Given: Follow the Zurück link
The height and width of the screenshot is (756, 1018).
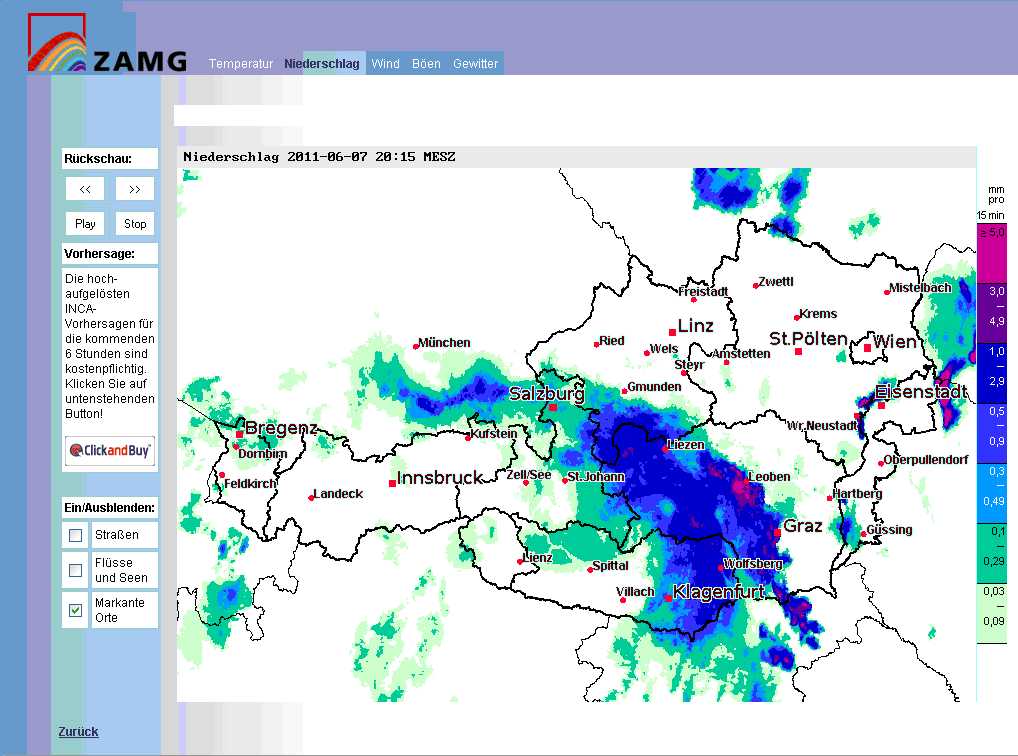Looking at the screenshot, I should point(79,731).
